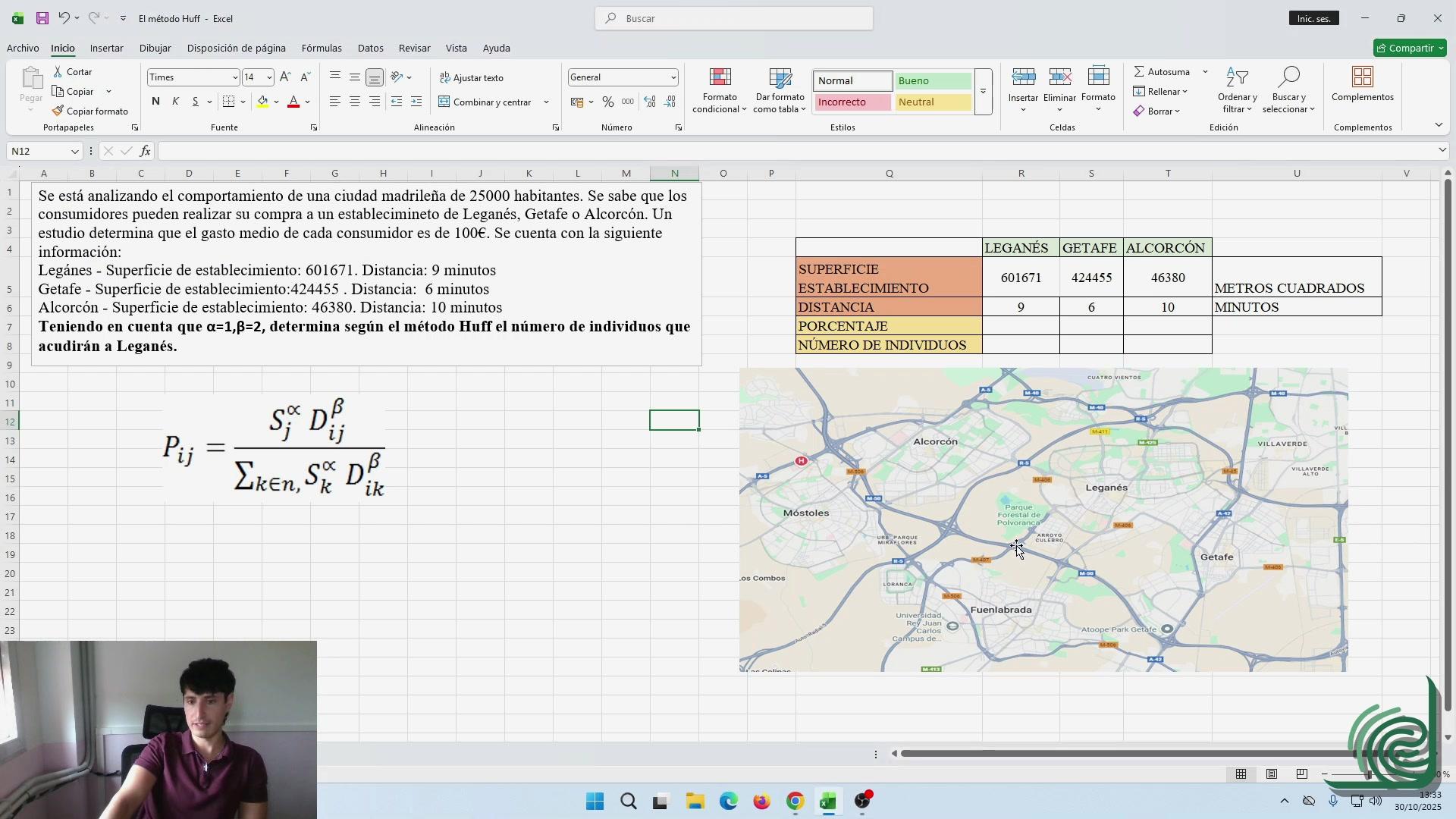Image resolution: width=1456 pixels, height=819 pixels.
Task: Switch to the Insertar ribbon tab
Action: pos(106,48)
